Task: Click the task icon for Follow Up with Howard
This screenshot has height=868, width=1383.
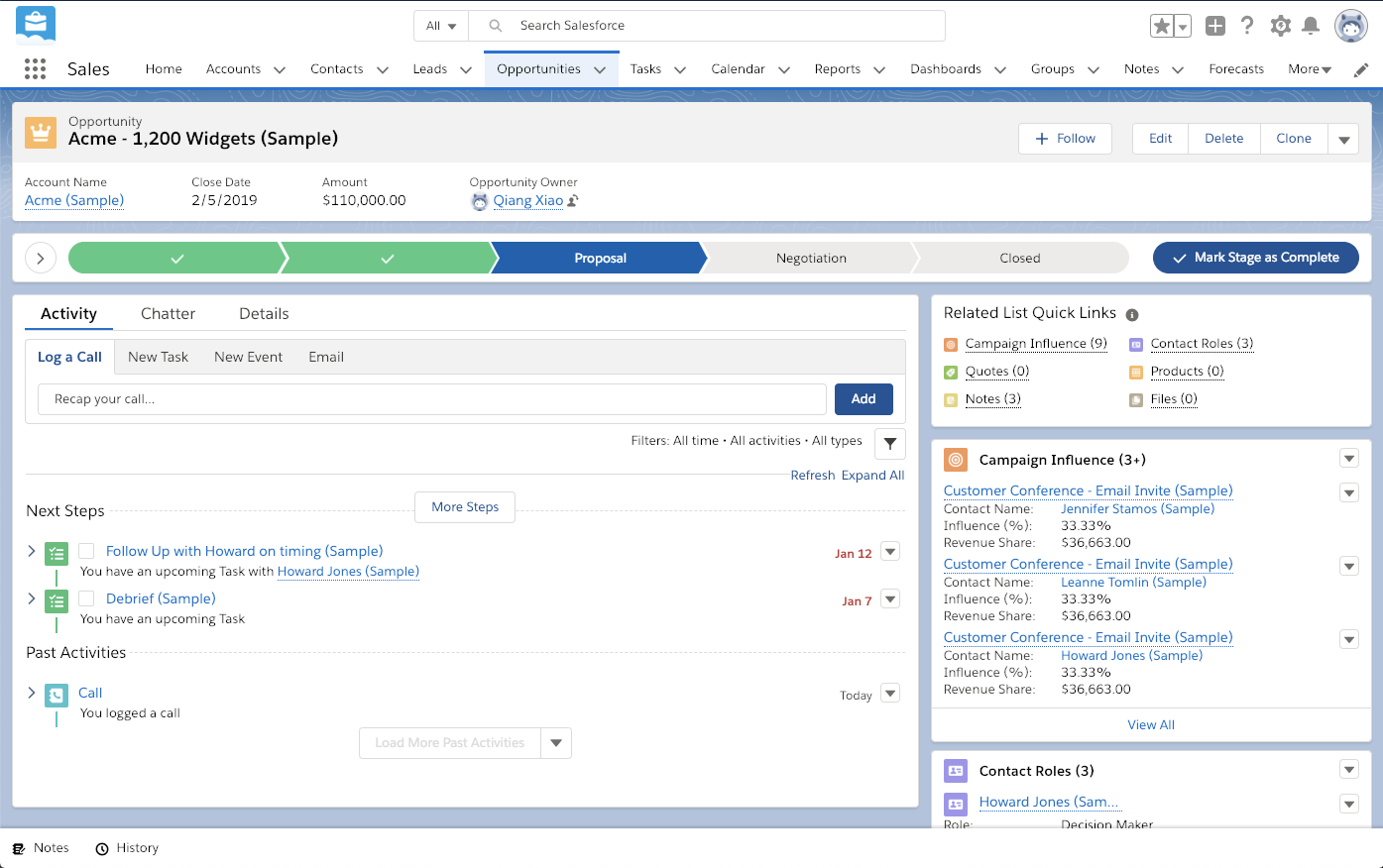Action: click(57, 554)
